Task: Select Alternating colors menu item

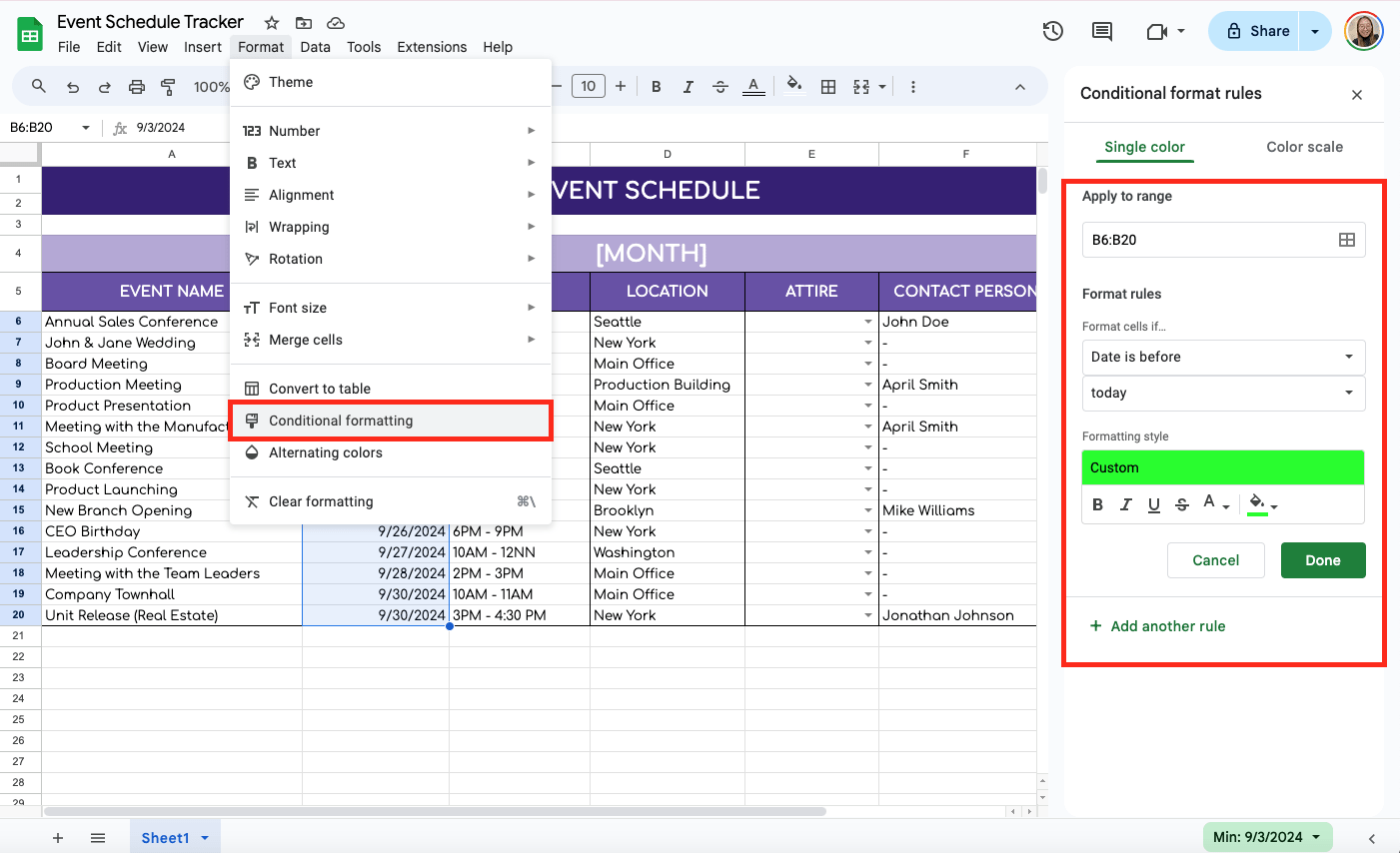Action: coord(391,452)
